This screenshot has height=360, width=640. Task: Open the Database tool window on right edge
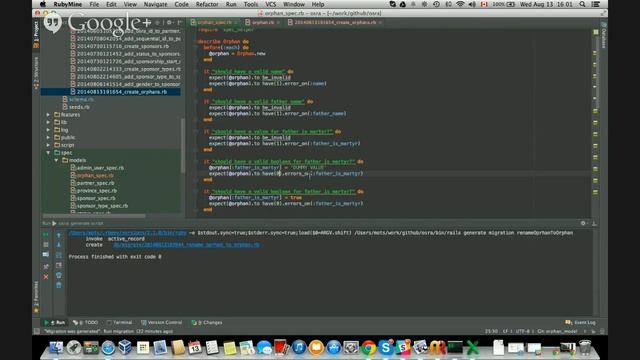click(x=604, y=36)
